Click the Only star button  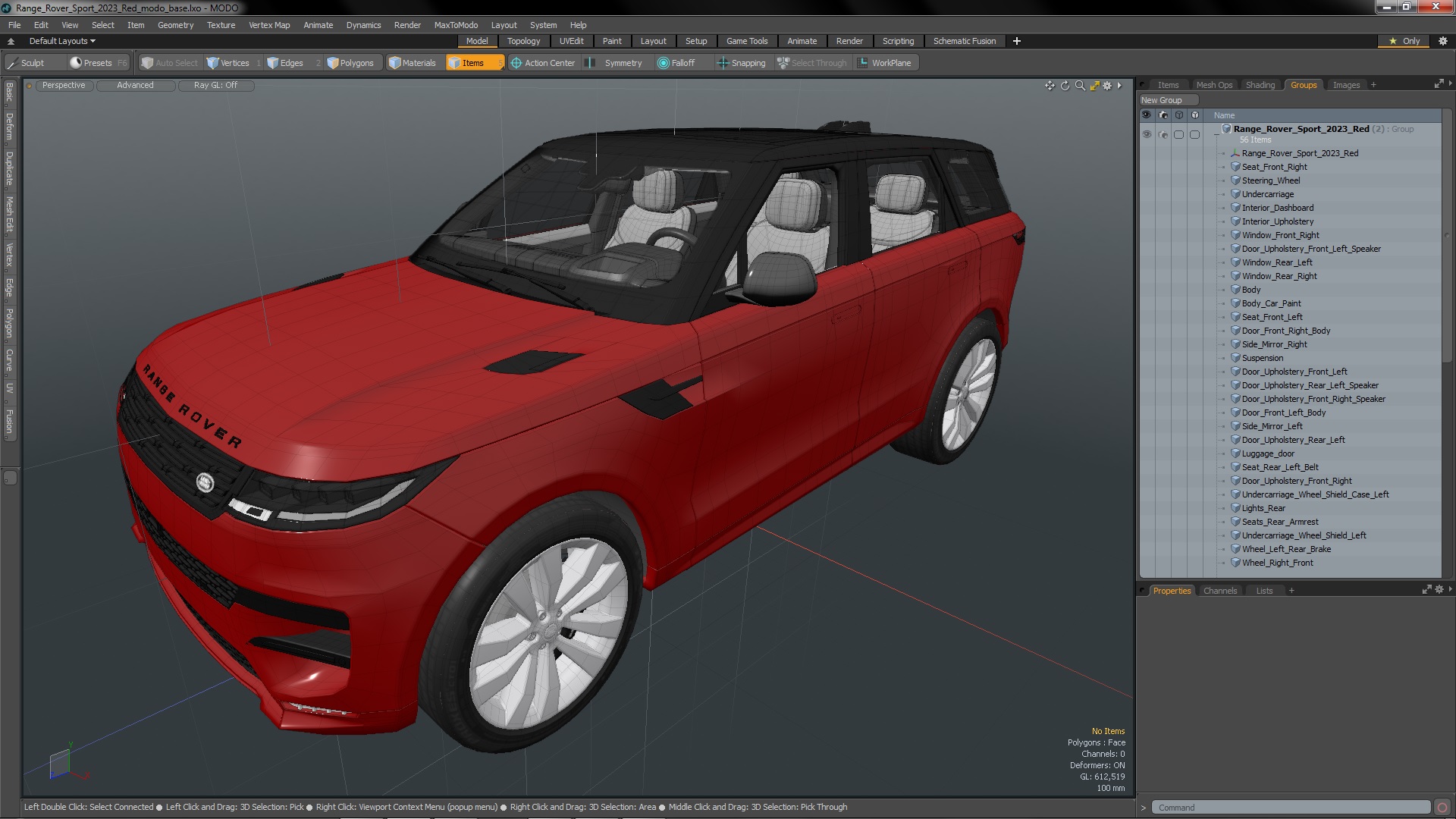click(x=1404, y=41)
